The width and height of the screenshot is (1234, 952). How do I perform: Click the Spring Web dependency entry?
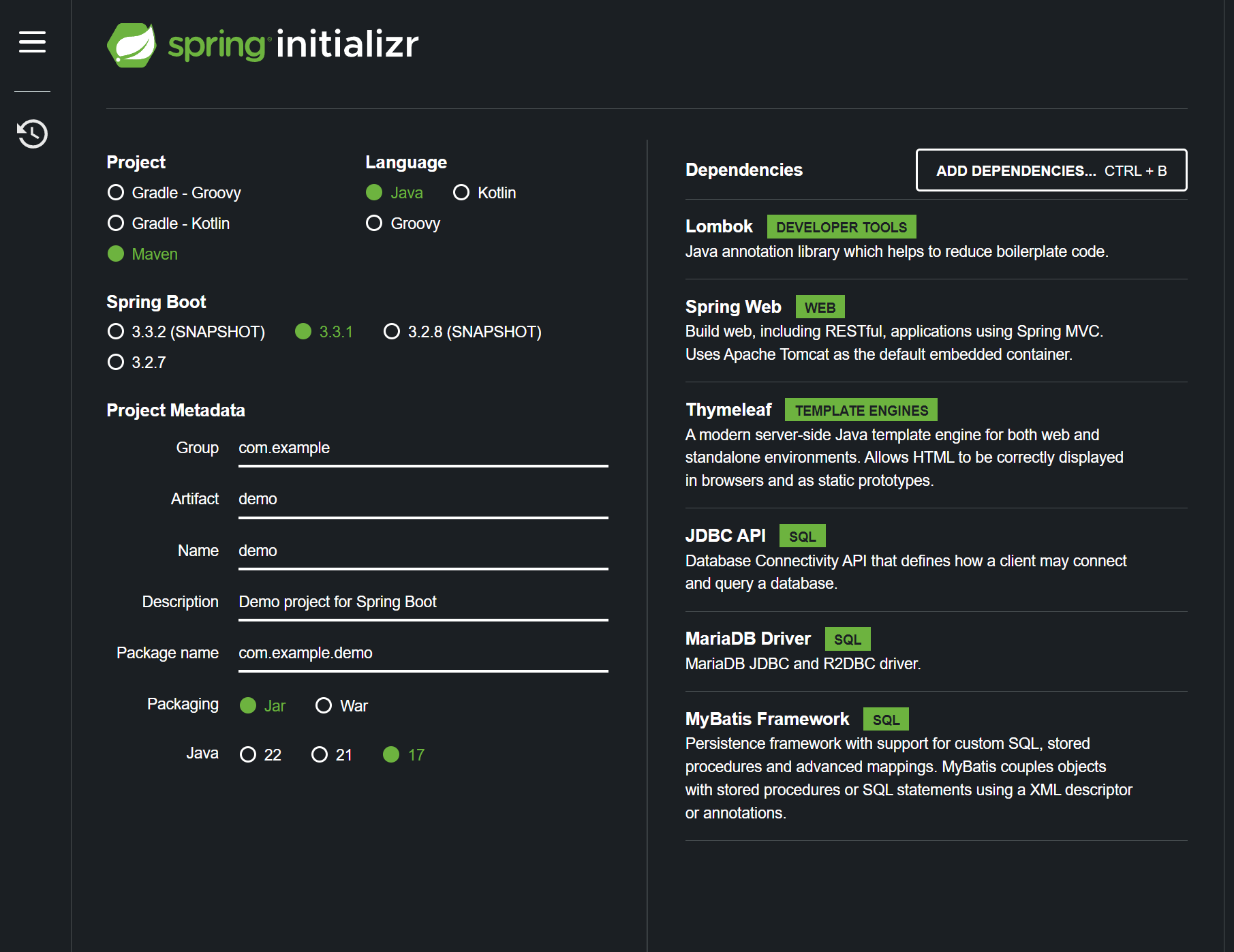coord(734,307)
